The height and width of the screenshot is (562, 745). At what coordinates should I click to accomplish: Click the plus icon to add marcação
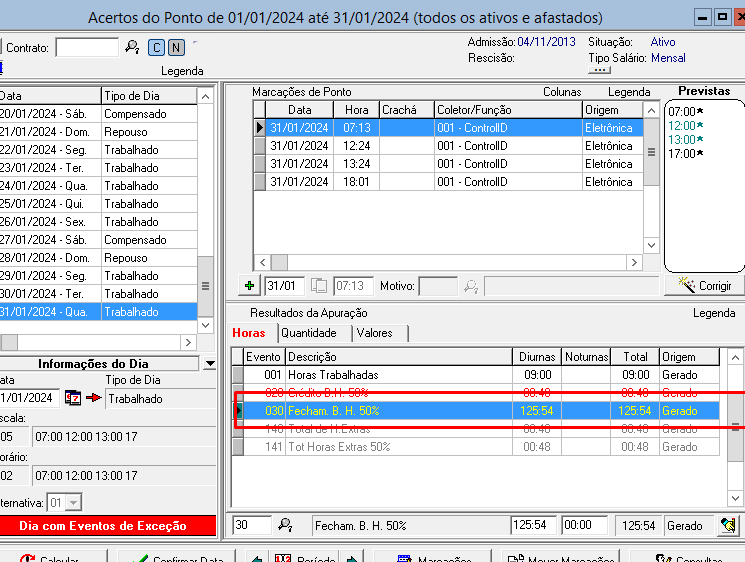[x=250, y=286]
